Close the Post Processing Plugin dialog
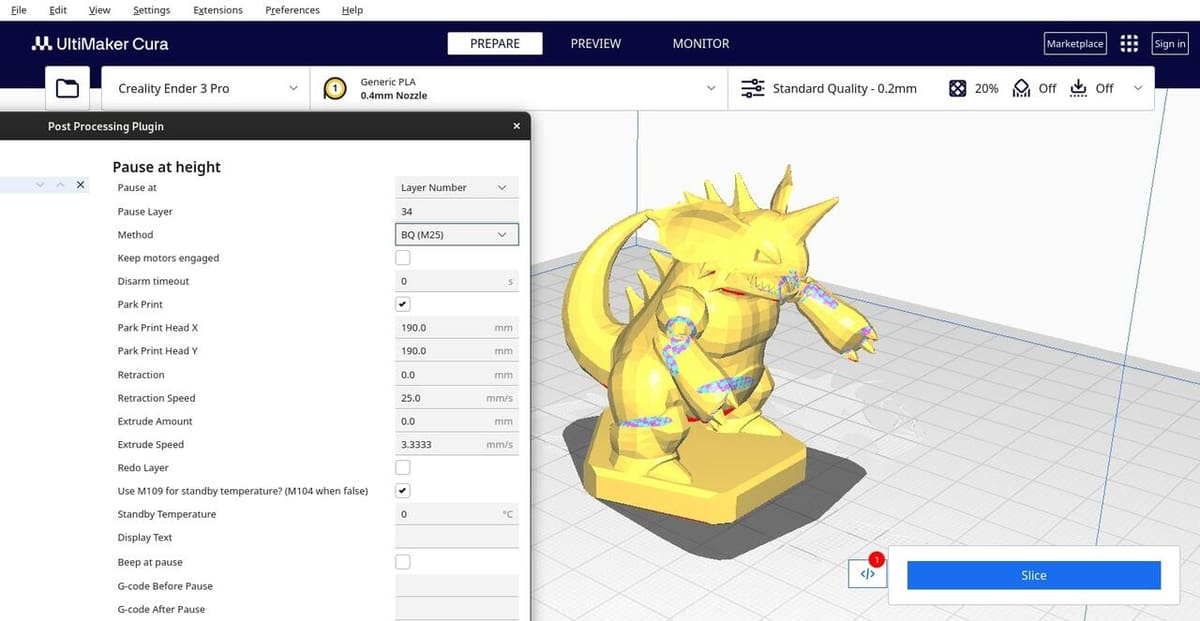The image size is (1200, 621). 516,126
